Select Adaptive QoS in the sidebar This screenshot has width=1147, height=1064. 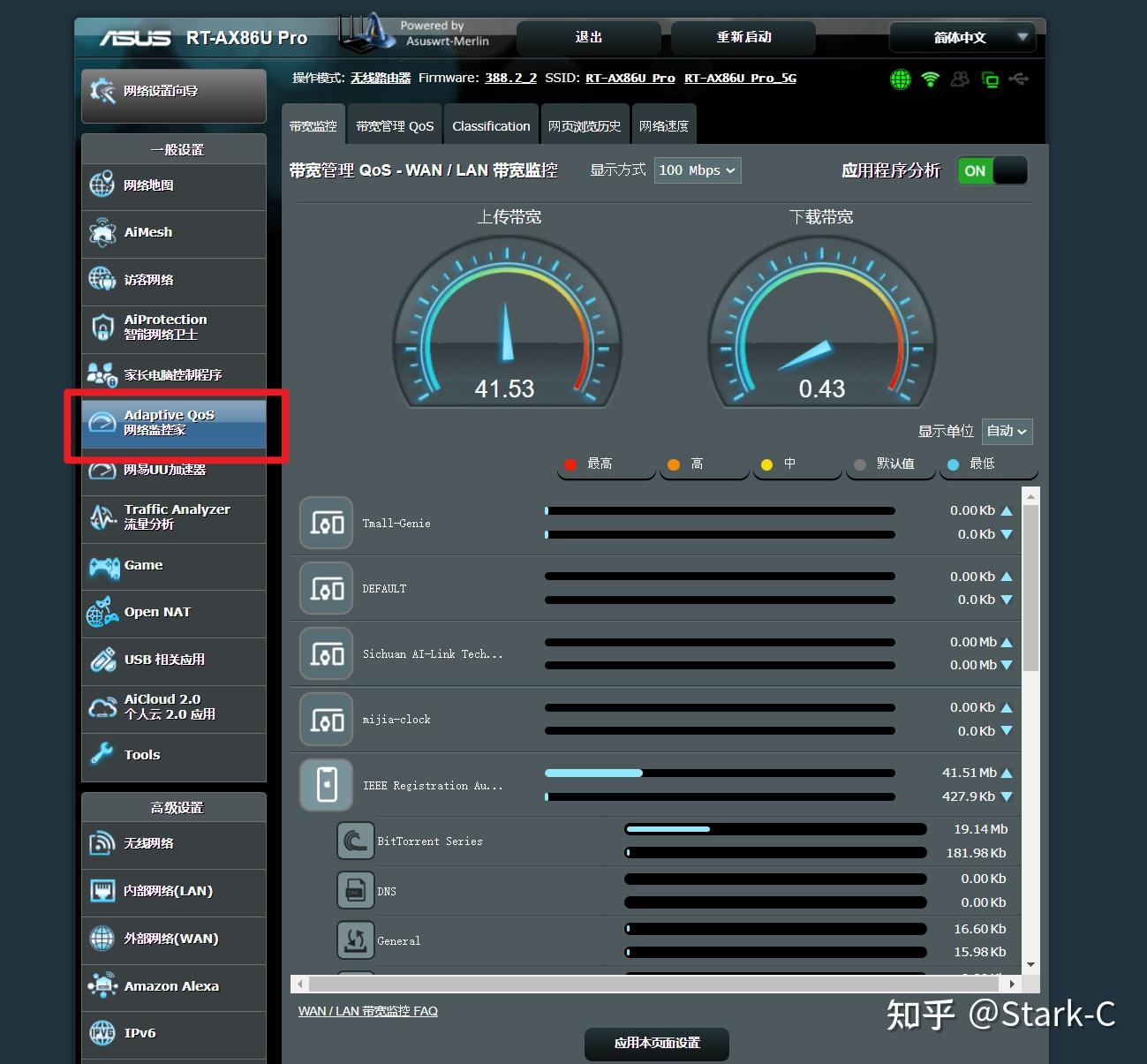tap(174, 423)
